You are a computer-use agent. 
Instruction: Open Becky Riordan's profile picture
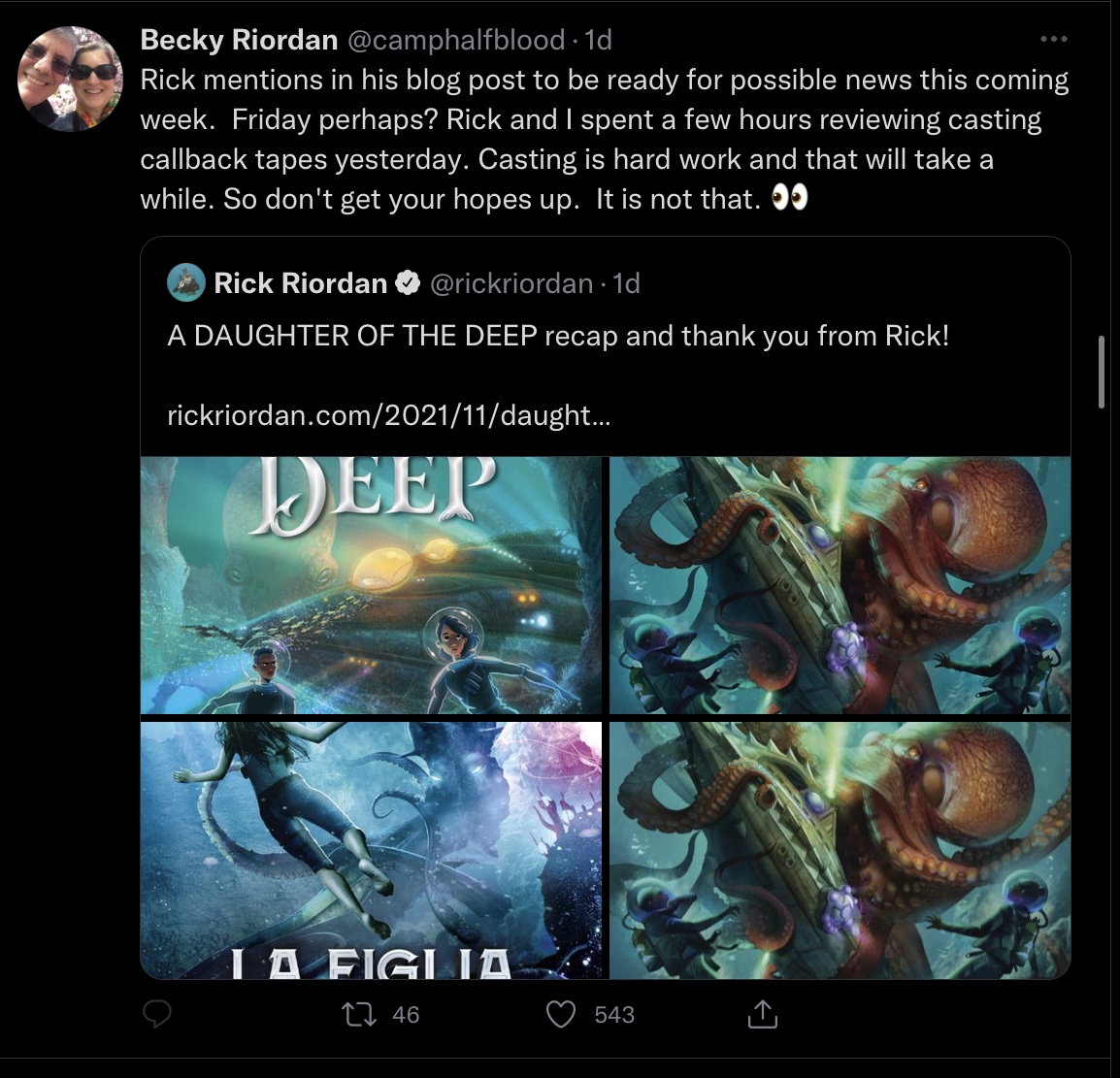click(70, 79)
